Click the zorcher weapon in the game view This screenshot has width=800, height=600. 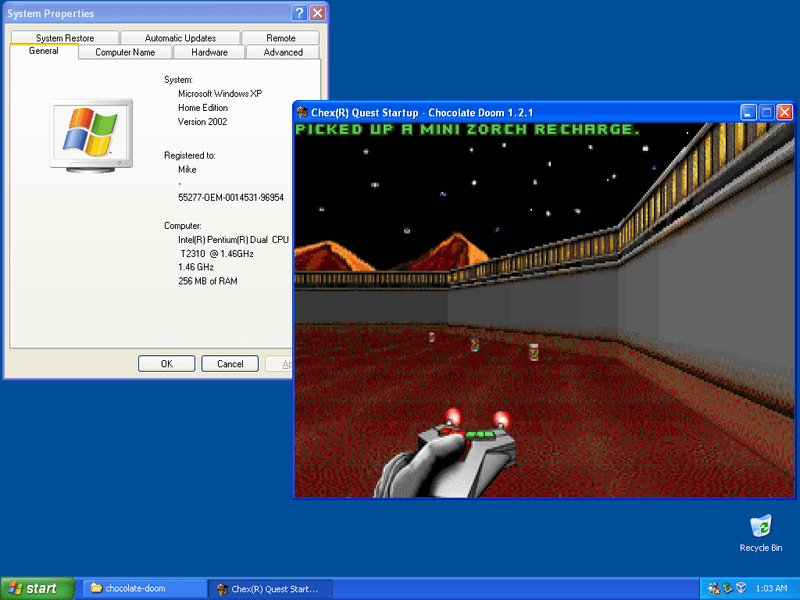coord(447,453)
